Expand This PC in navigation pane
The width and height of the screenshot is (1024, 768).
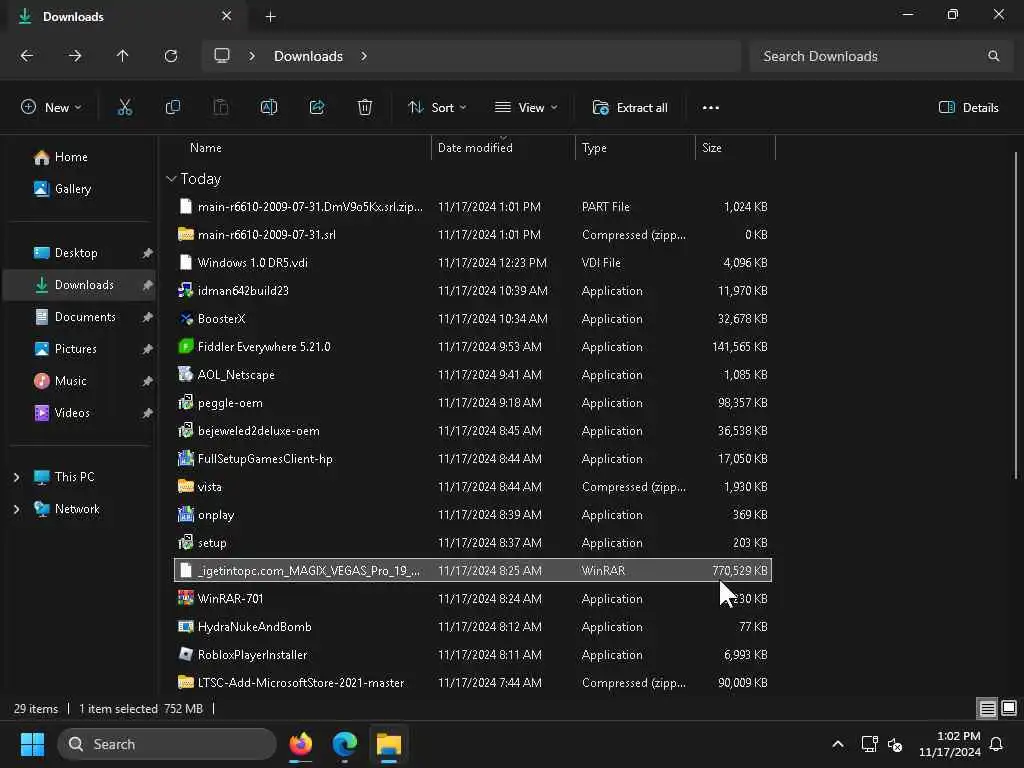[x=16, y=477]
